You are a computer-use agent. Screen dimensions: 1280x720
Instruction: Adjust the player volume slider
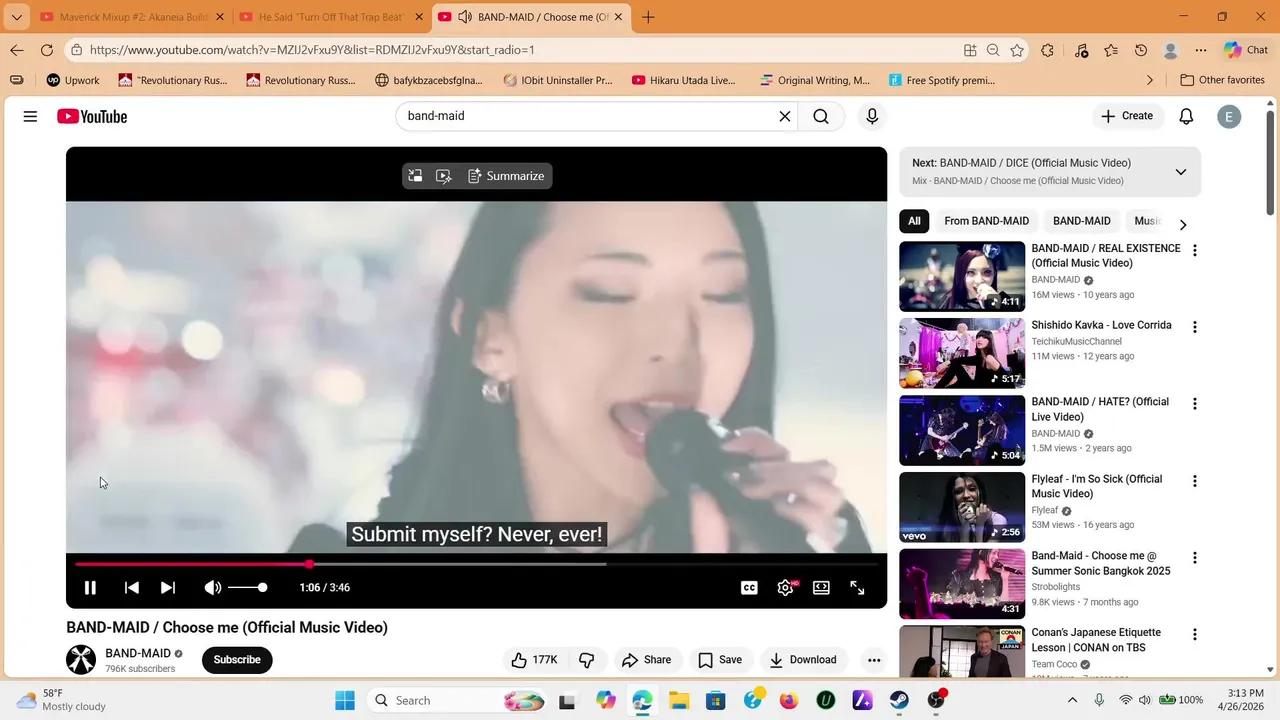(x=247, y=588)
